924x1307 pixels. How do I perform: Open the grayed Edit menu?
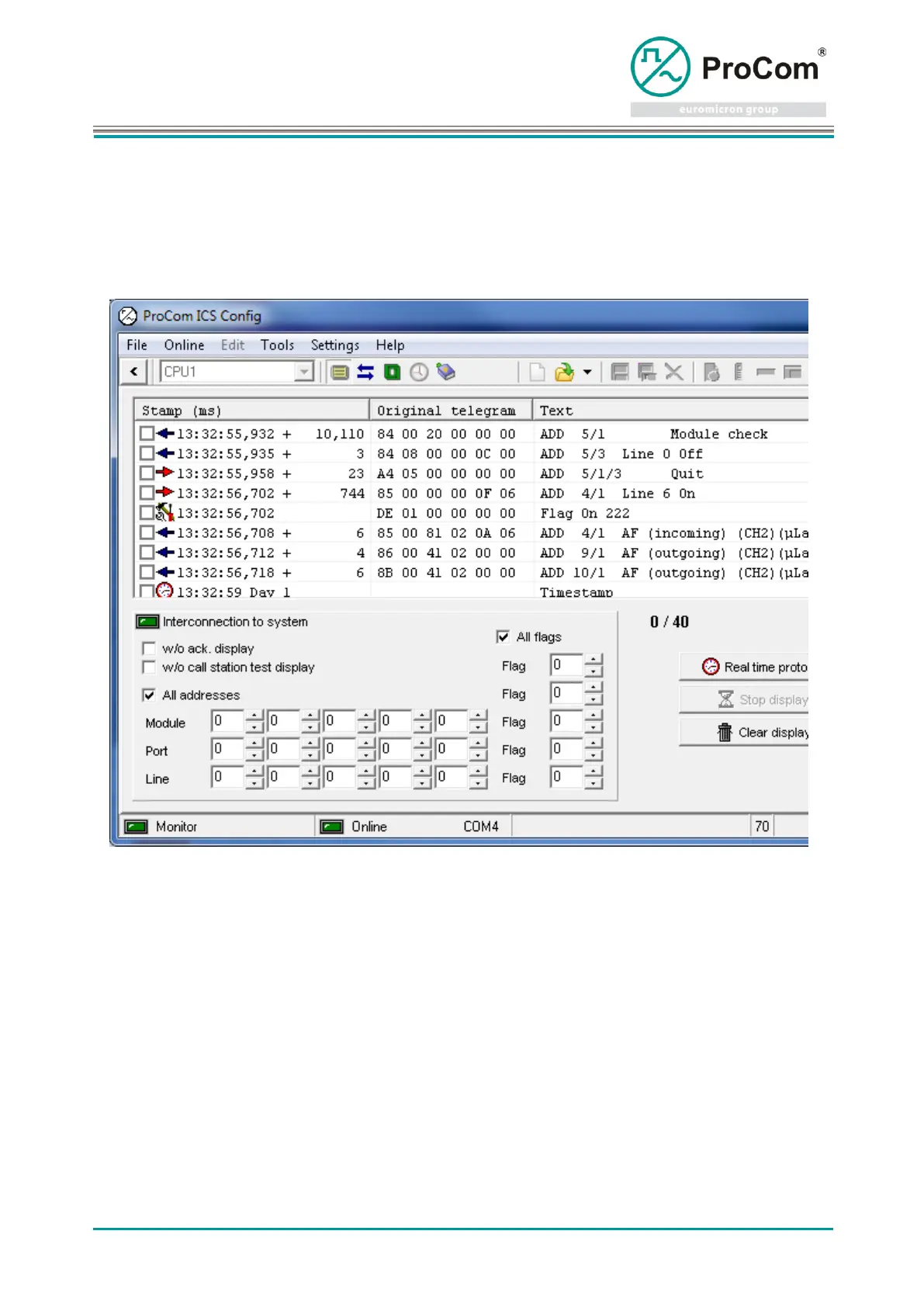(233, 345)
